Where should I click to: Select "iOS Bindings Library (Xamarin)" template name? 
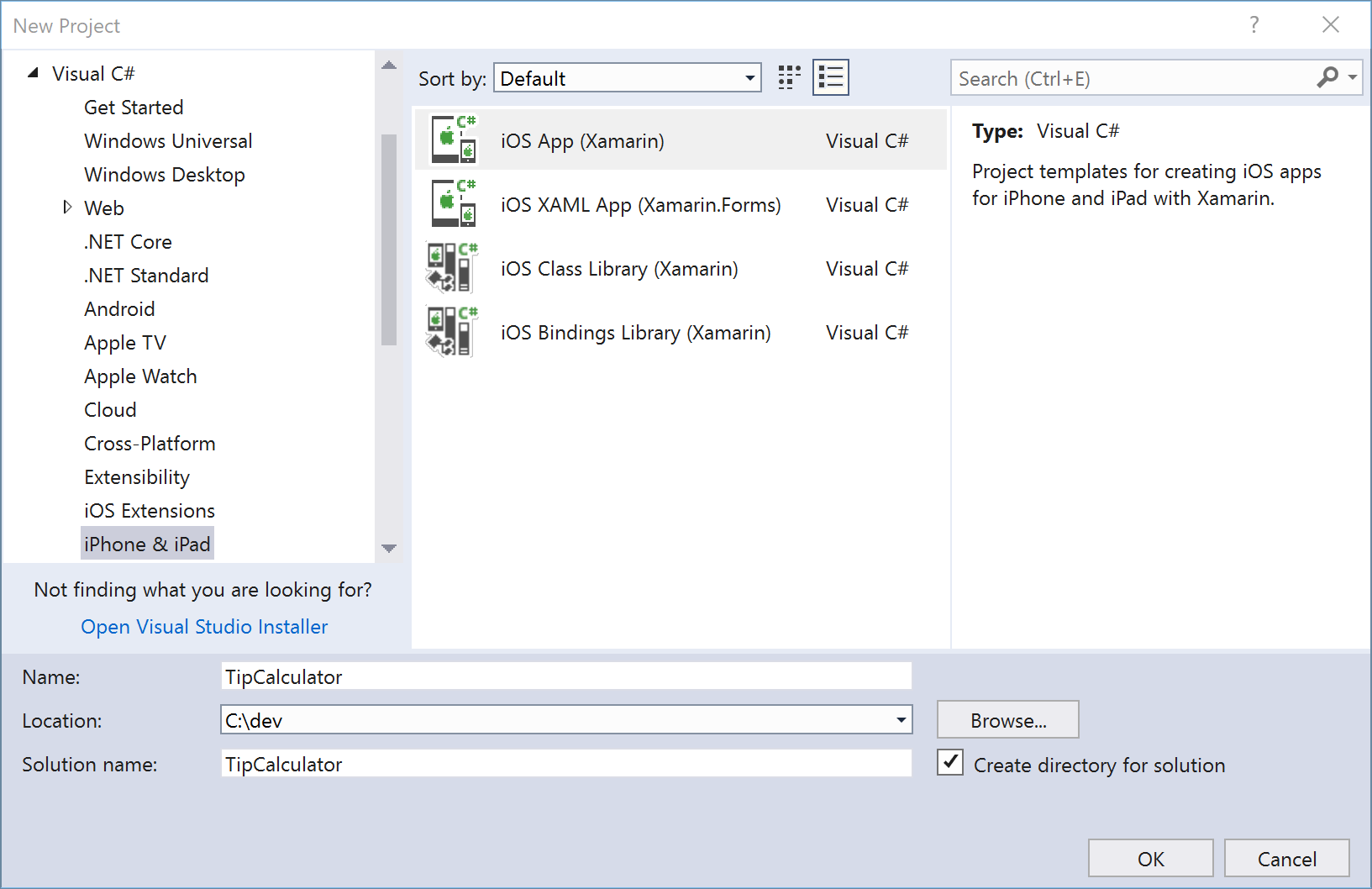[x=636, y=333]
